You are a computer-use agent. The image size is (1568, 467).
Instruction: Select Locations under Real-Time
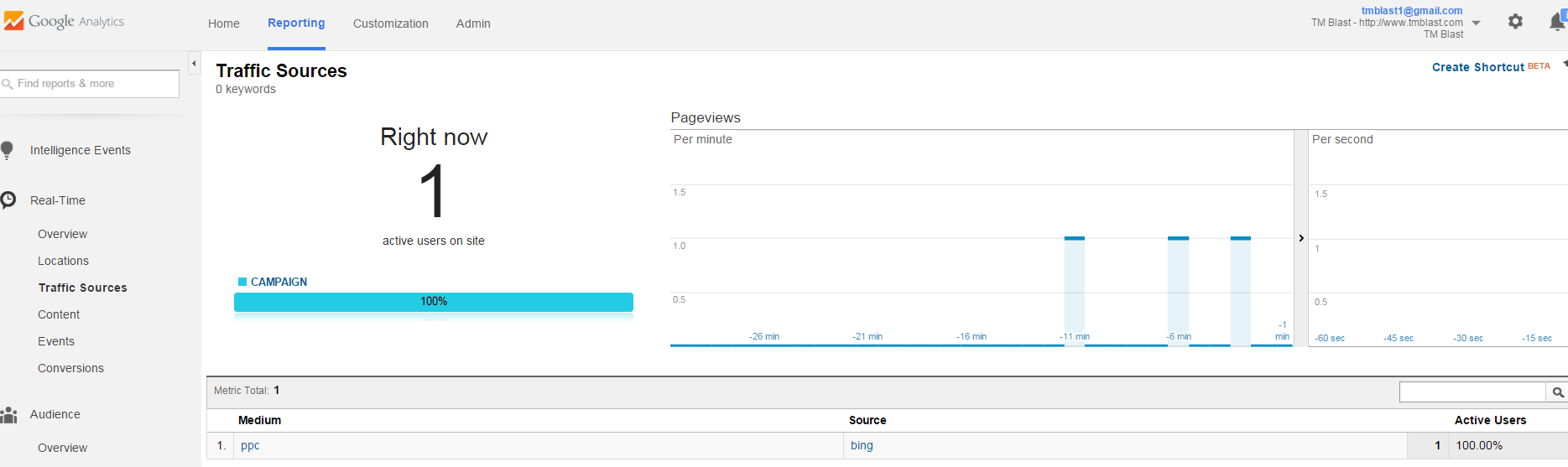pyautogui.click(x=63, y=261)
